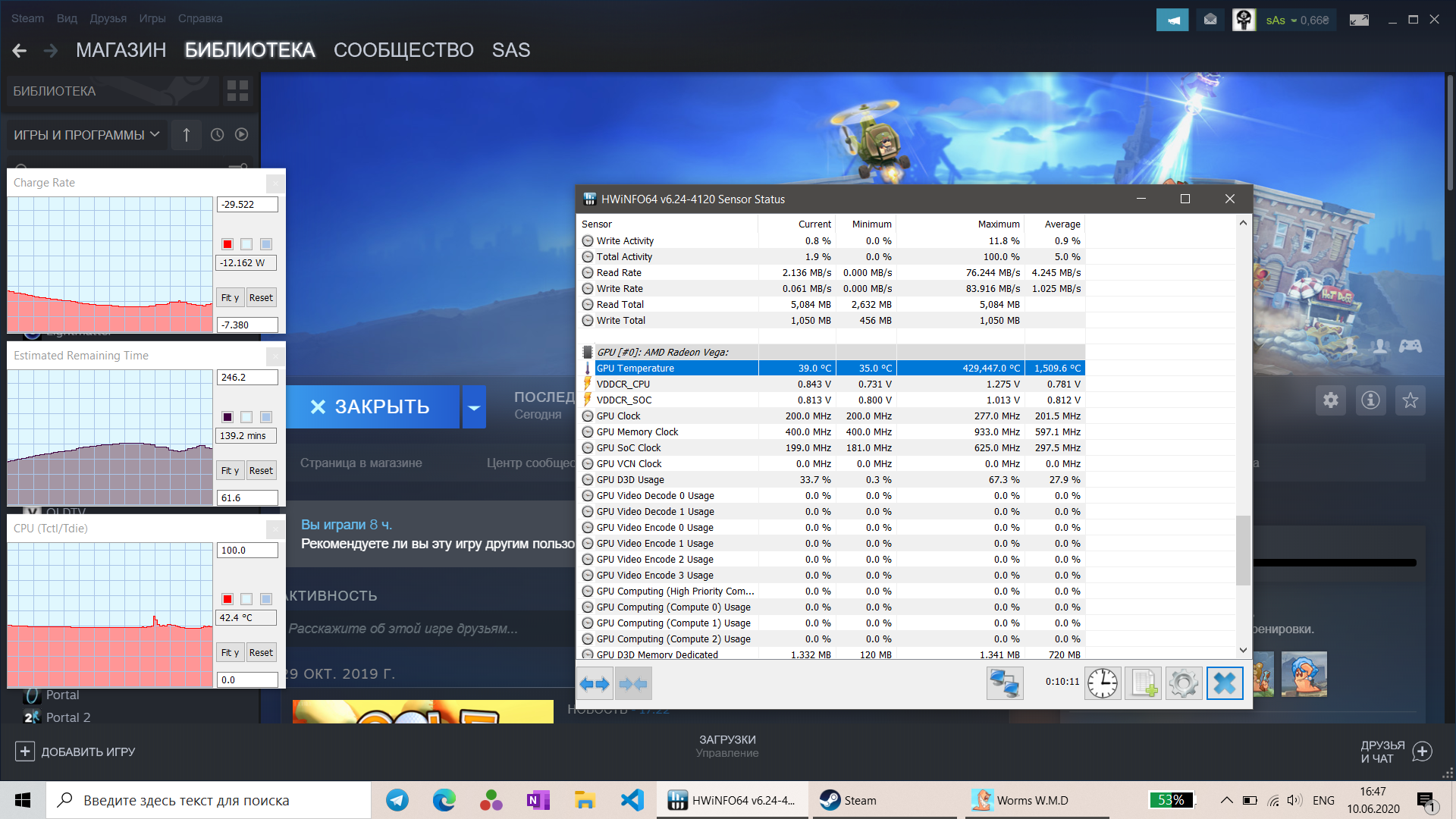Click the Steam recent activity clock icon
The width and height of the screenshot is (1456, 819).
(217, 134)
